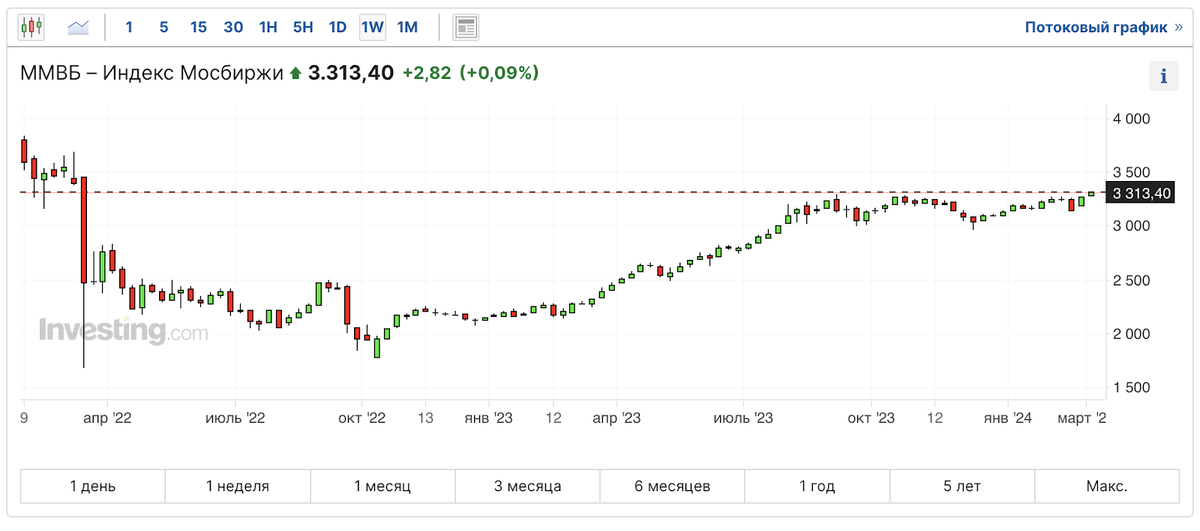Select the 1H interval

pyautogui.click(x=268, y=27)
